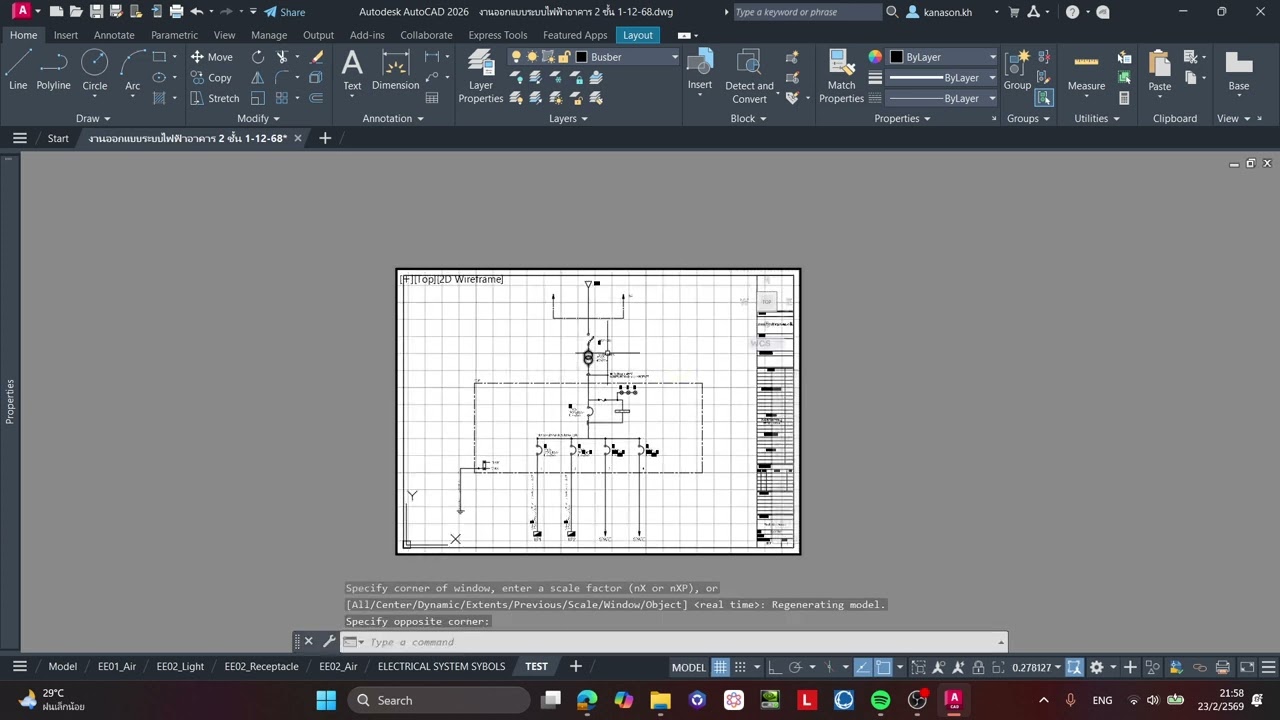This screenshot has width=1280, height=720.
Task: Click the Hatch tool icon
Action: 159,98
